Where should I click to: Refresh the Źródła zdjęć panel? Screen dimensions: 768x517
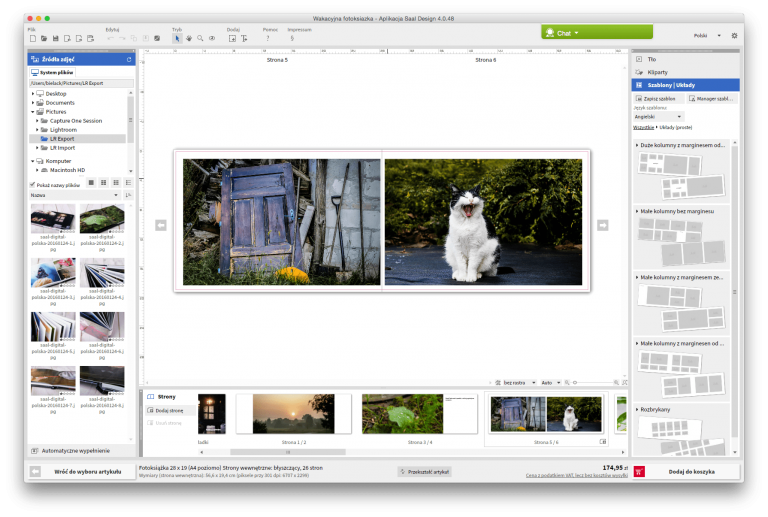129,59
